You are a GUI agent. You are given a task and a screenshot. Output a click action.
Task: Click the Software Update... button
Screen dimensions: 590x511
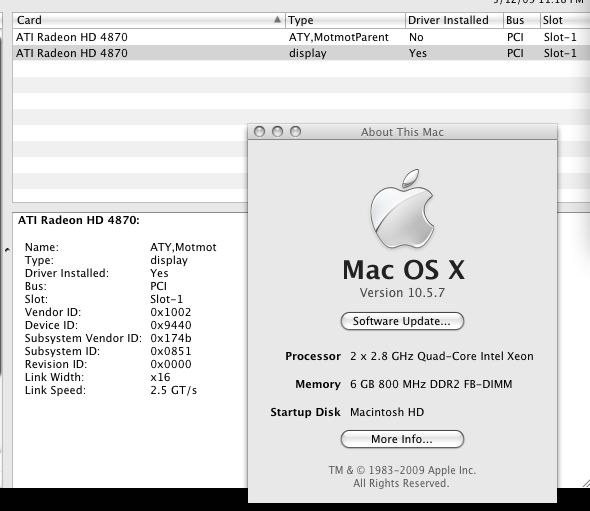(x=402, y=321)
